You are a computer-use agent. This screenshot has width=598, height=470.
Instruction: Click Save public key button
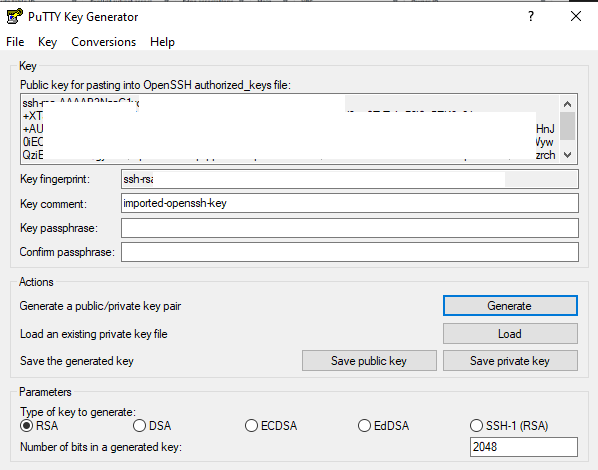369,361
